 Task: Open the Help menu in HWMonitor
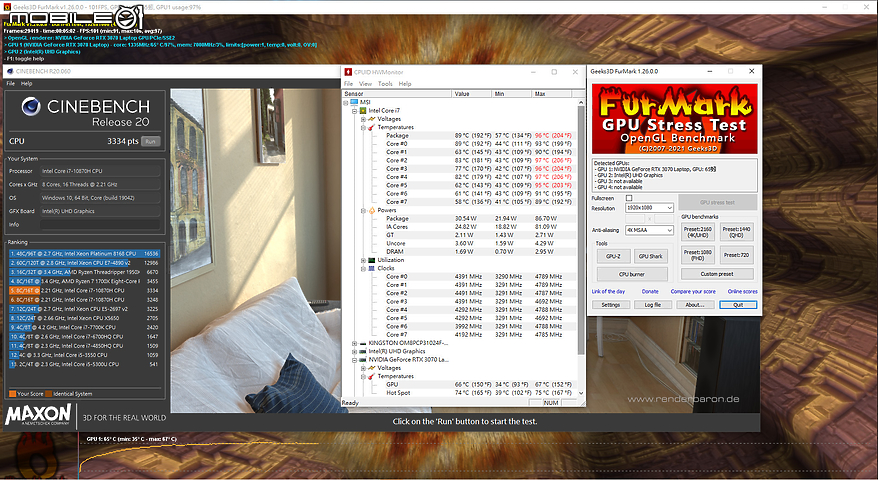[x=405, y=83]
